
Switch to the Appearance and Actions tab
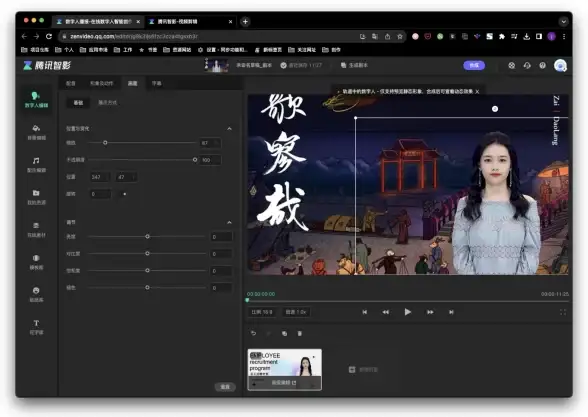[101, 83]
